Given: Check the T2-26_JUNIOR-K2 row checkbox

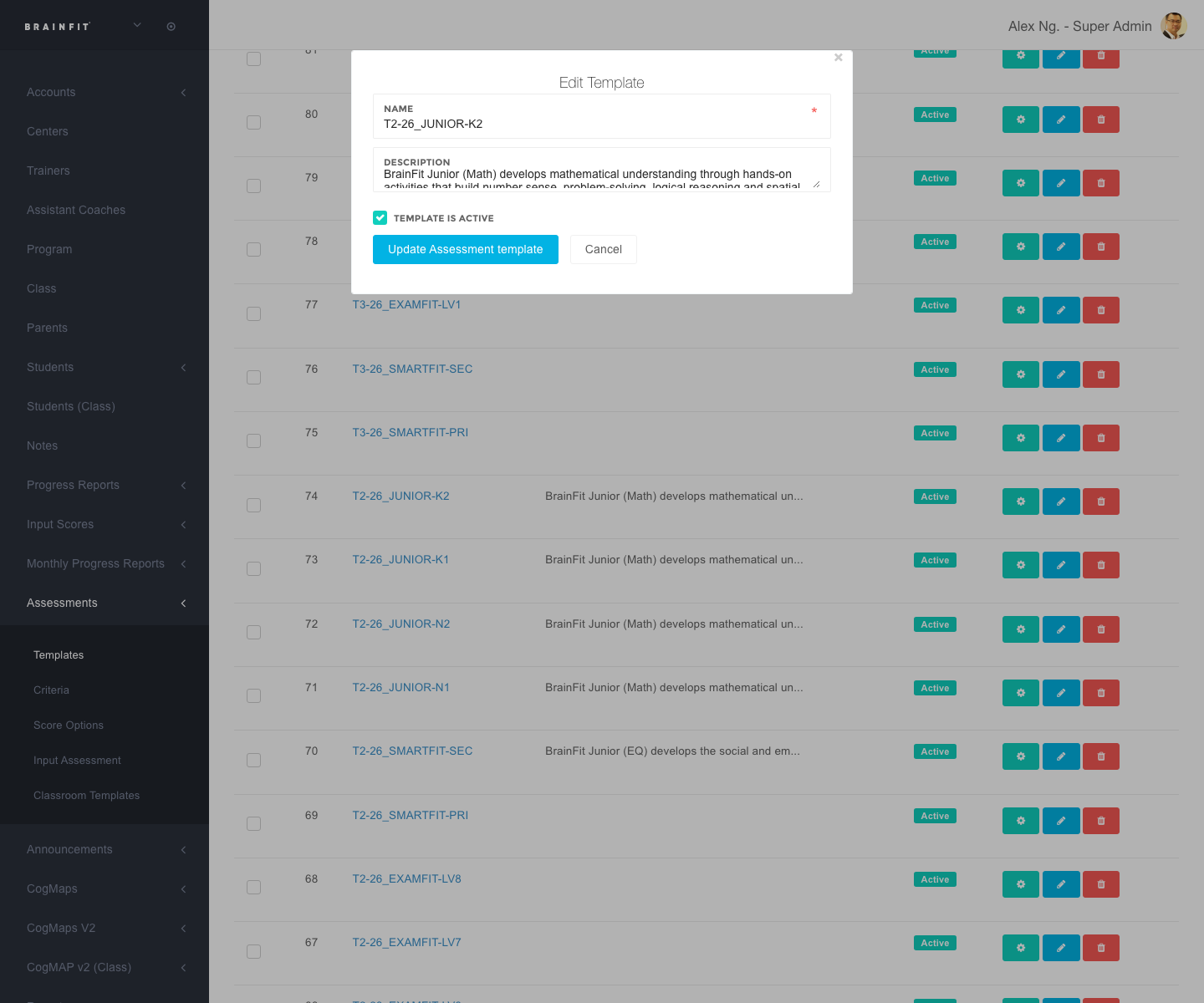Looking at the screenshot, I should coord(254,506).
